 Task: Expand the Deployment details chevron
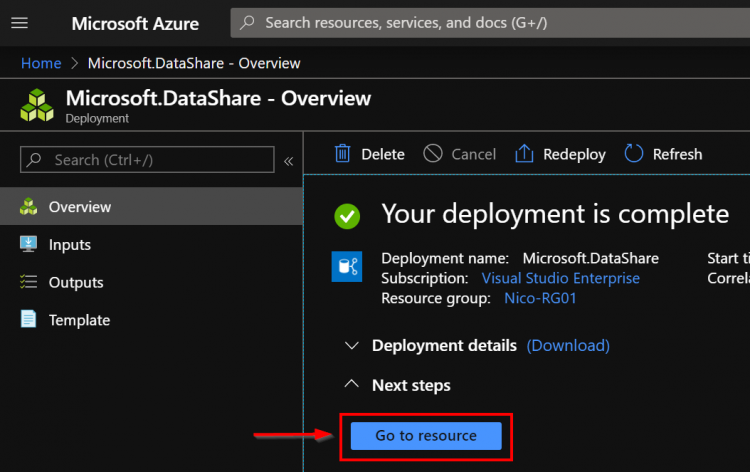click(x=352, y=345)
